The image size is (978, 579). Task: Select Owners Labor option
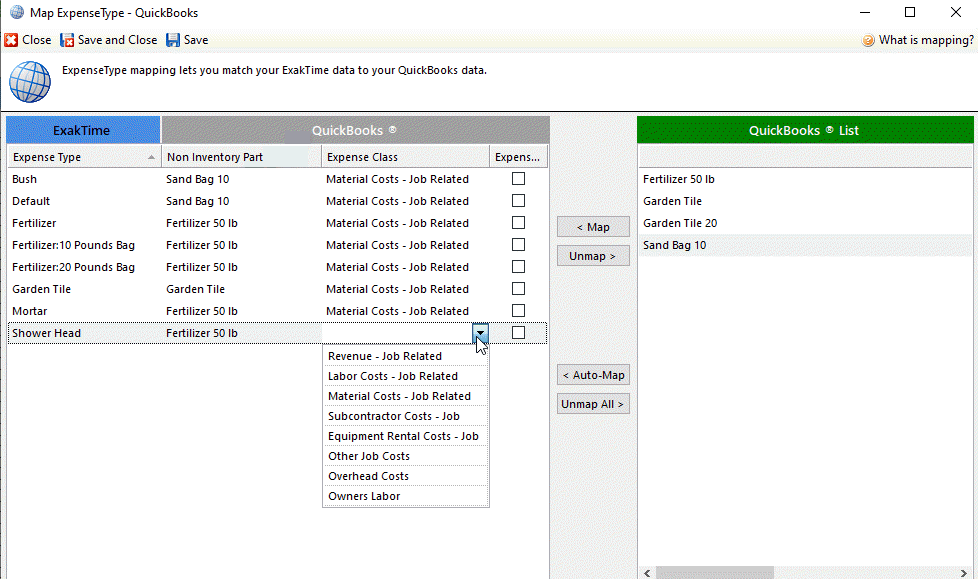point(405,496)
